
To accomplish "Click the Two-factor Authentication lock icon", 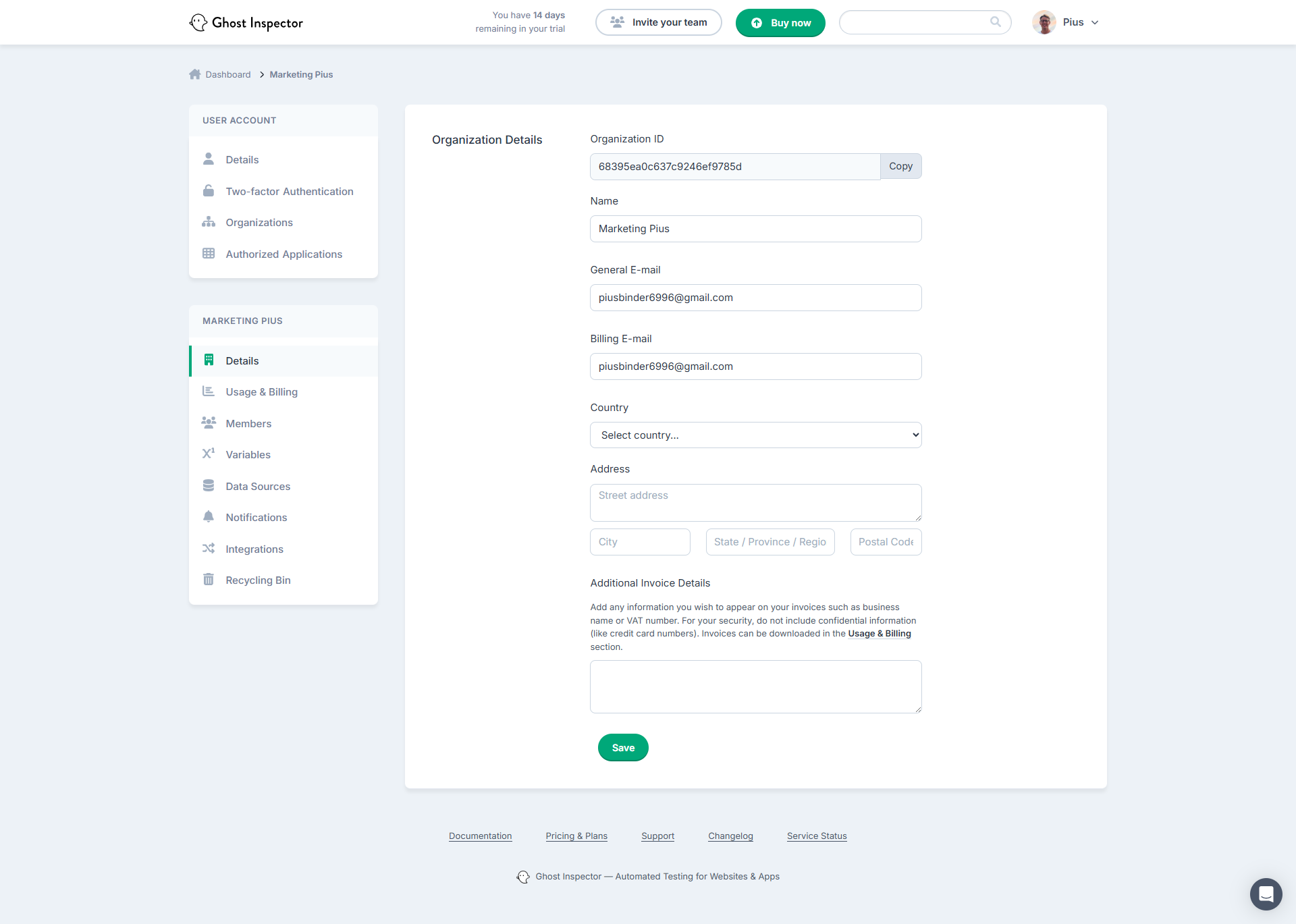I will [x=209, y=191].
